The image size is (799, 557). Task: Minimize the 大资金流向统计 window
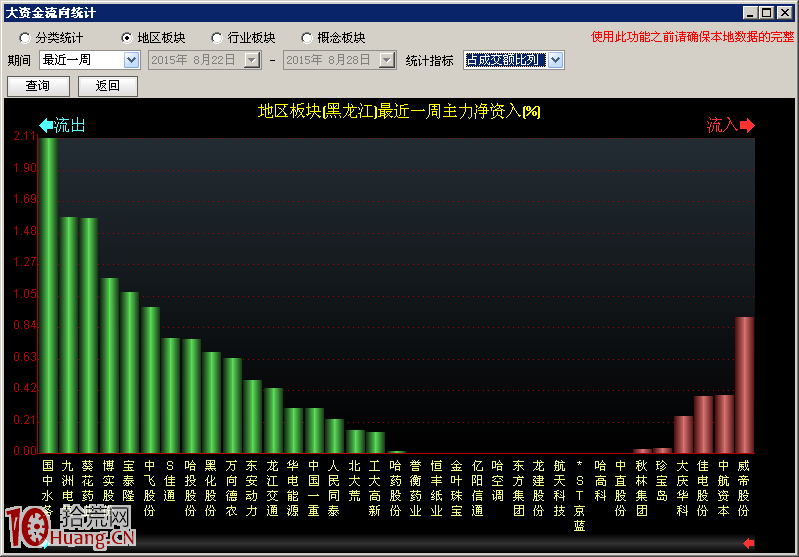[750, 13]
